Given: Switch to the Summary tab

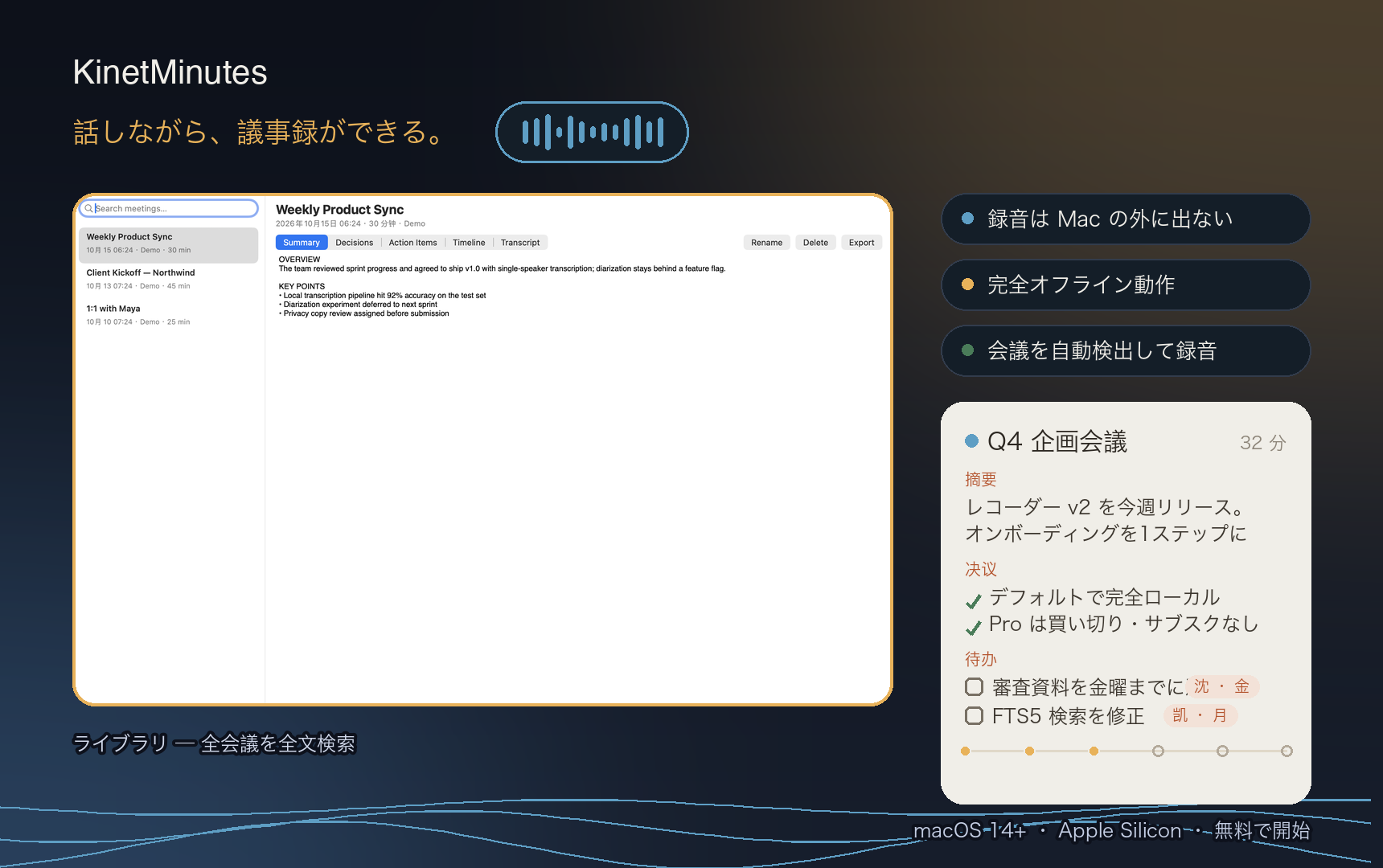Looking at the screenshot, I should click(302, 242).
